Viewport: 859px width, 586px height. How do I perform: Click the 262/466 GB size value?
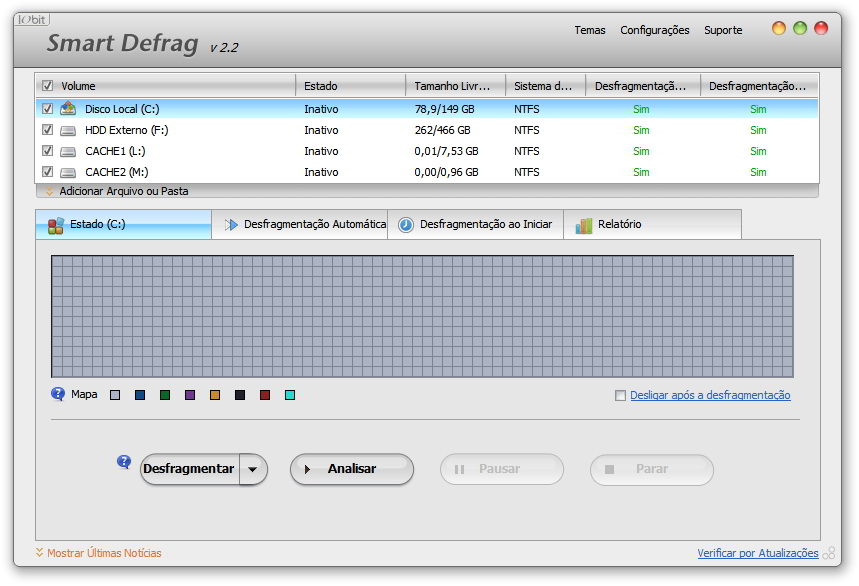point(442,130)
